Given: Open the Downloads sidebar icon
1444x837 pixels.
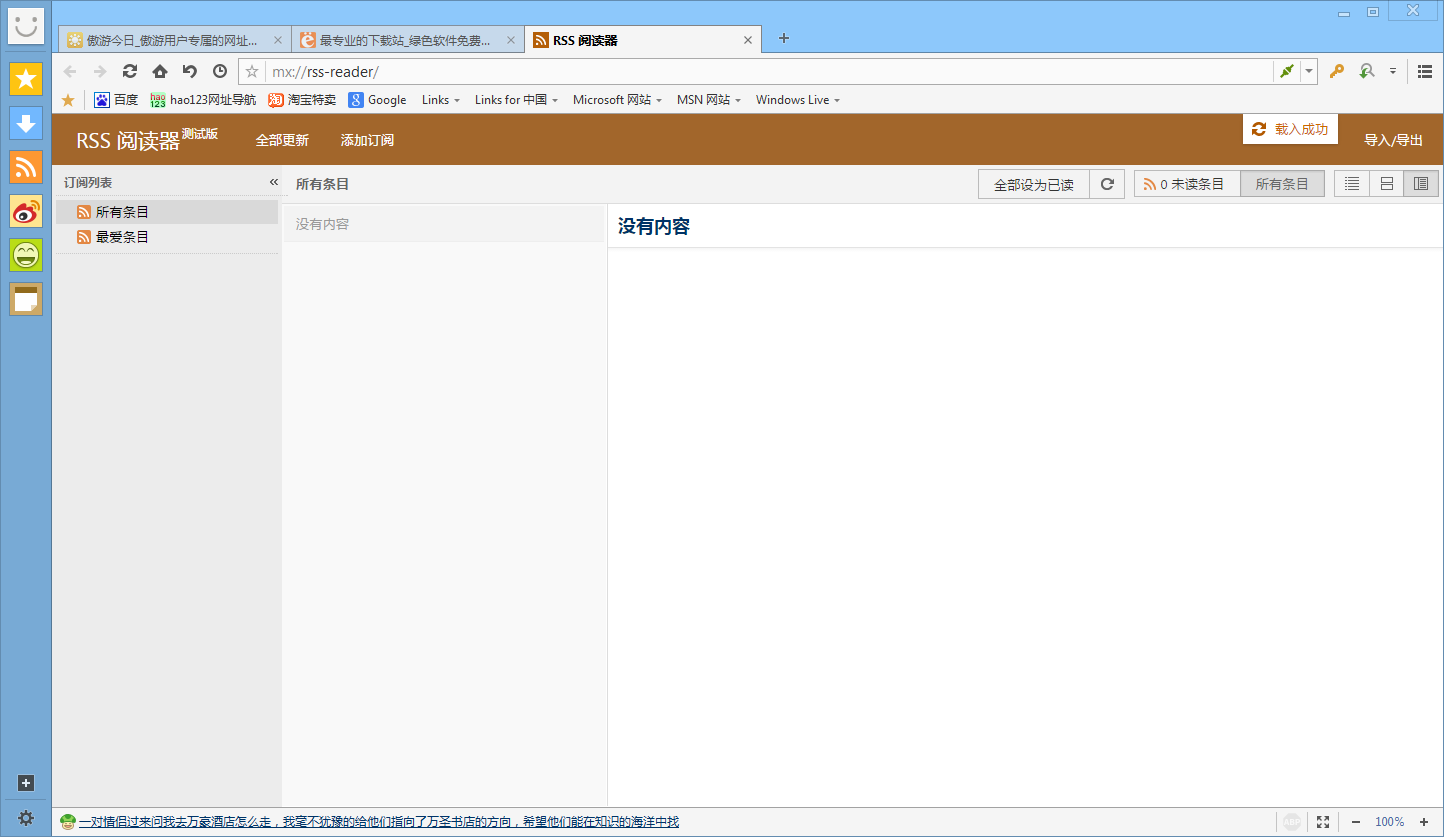Looking at the screenshot, I should (26, 123).
